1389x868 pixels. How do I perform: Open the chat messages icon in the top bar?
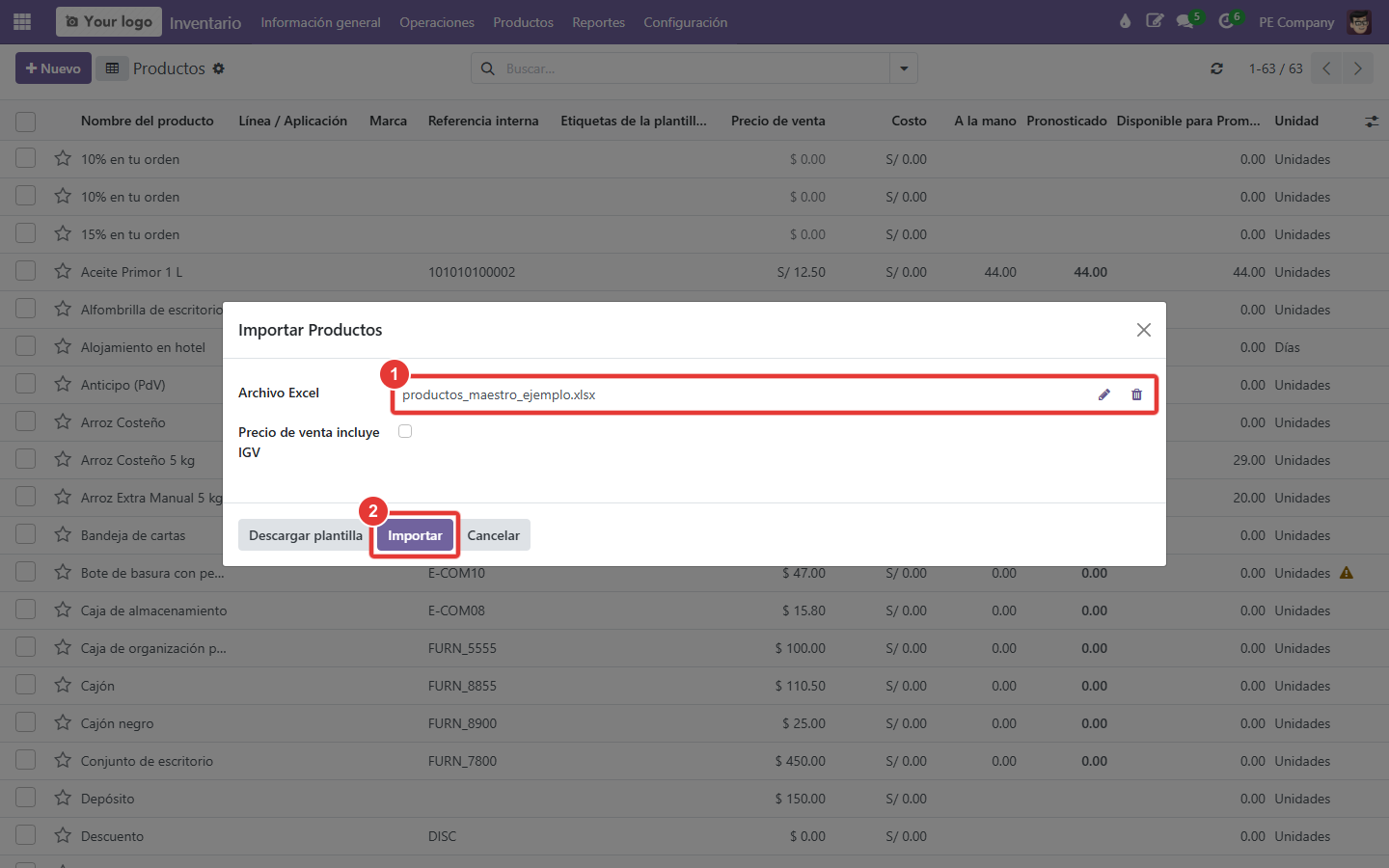[x=1185, y=21]
